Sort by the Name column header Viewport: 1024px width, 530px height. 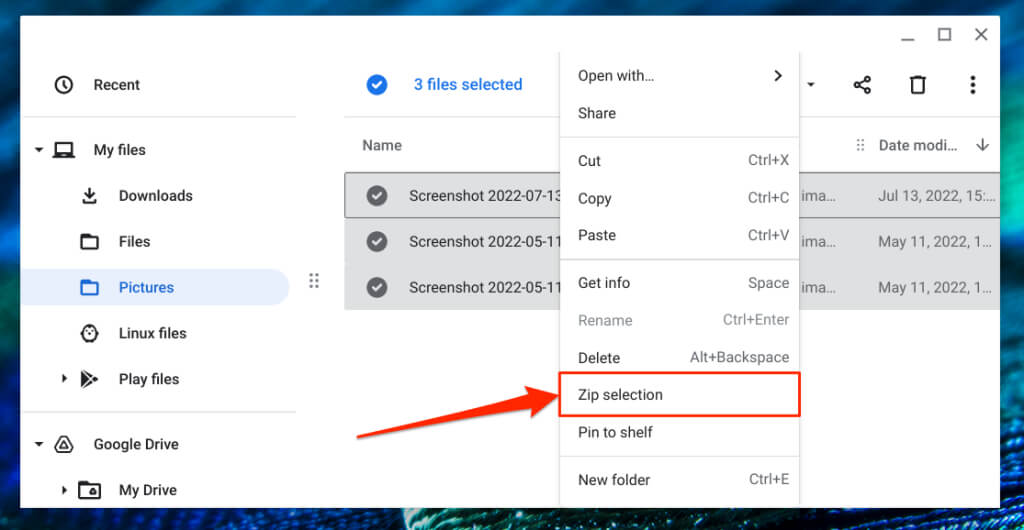[382, 145]
